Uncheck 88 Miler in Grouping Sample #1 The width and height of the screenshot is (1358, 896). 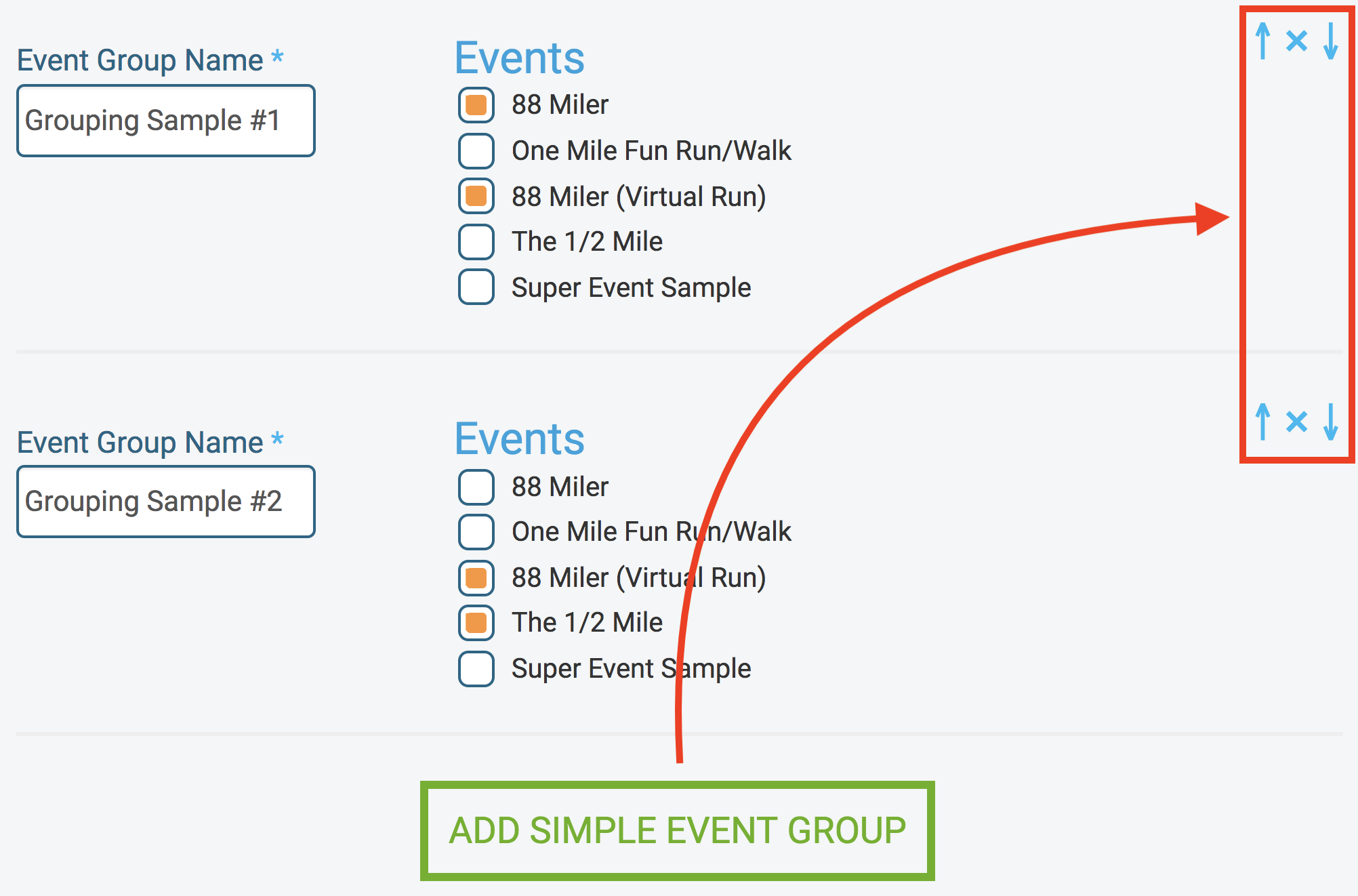(476, 106)
